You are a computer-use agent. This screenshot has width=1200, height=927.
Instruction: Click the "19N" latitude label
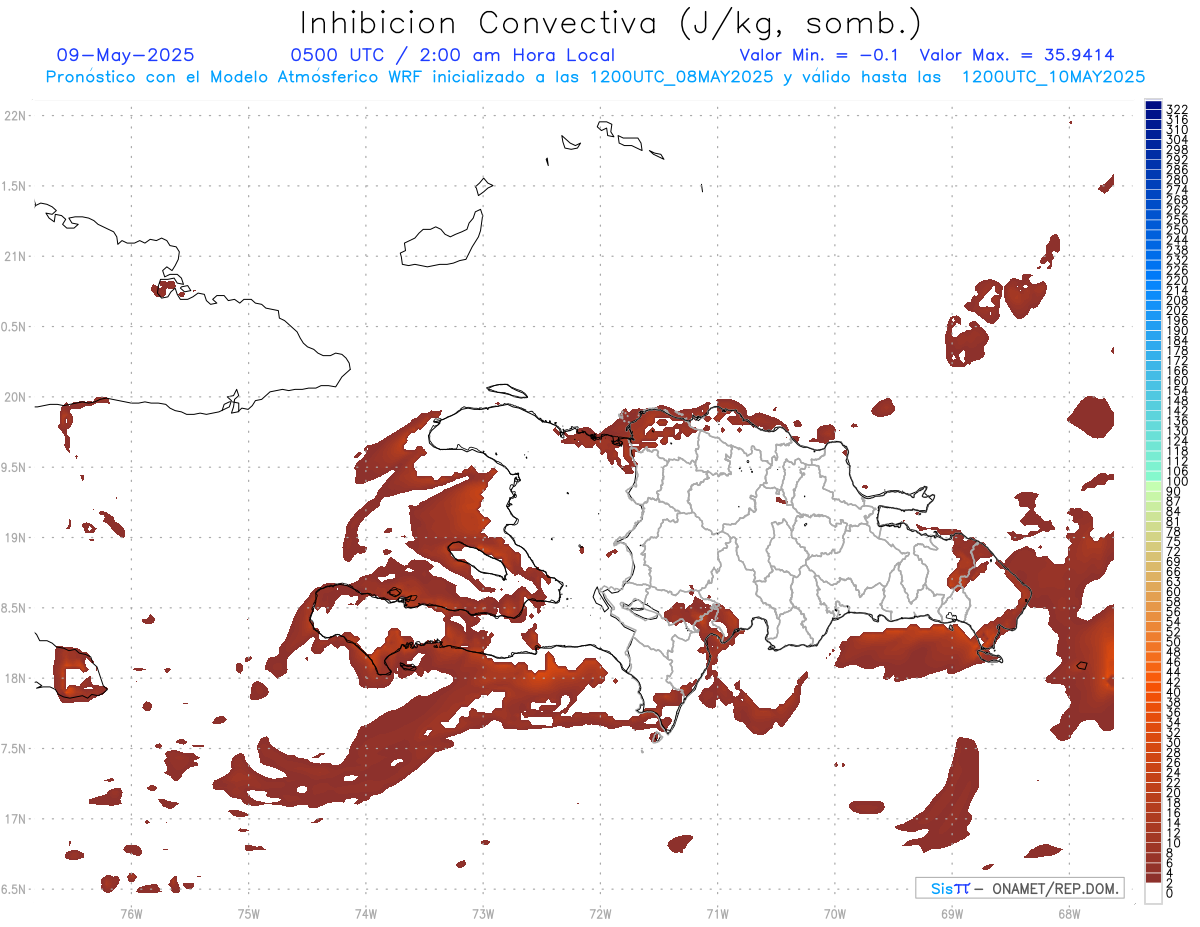pos(14,538)
